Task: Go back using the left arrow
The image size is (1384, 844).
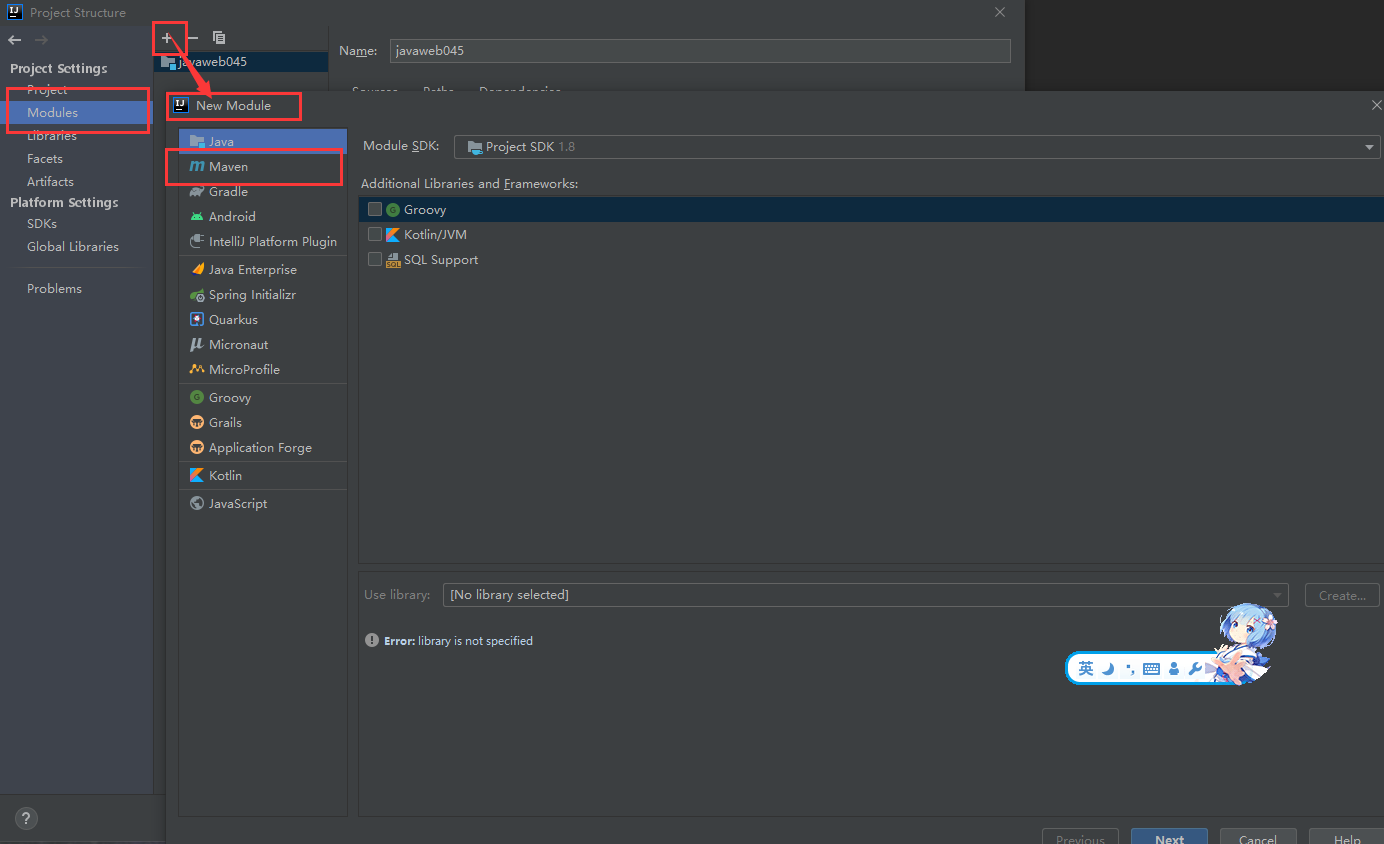Action: (x=14, y=40)
